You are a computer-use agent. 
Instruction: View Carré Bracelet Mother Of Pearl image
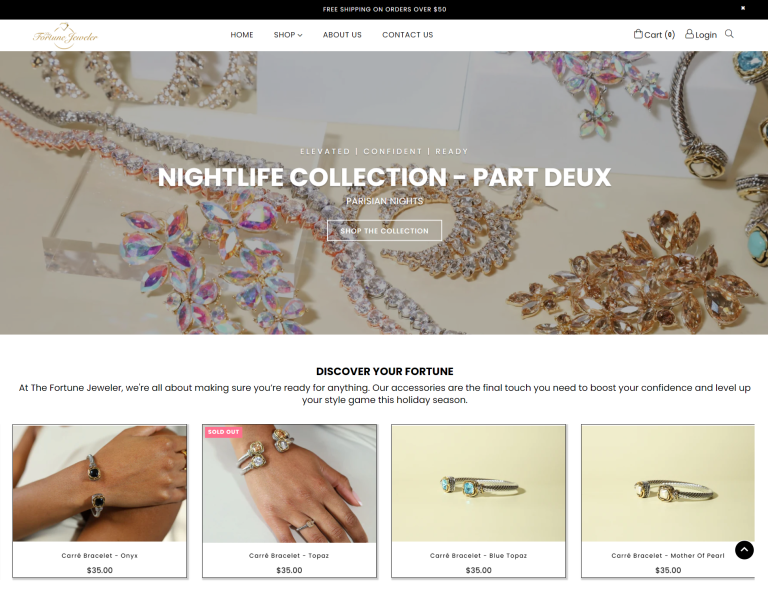(x=668, y=483)
